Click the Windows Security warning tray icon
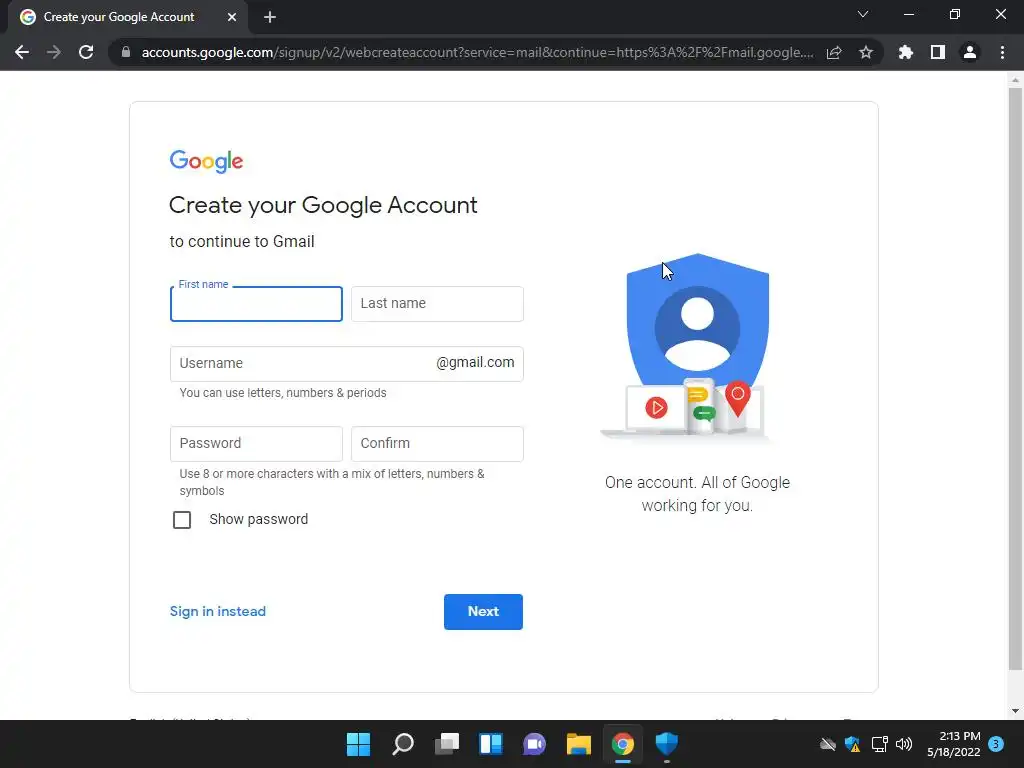This screenshot has width=1024, height=768. tap(852, 744)
